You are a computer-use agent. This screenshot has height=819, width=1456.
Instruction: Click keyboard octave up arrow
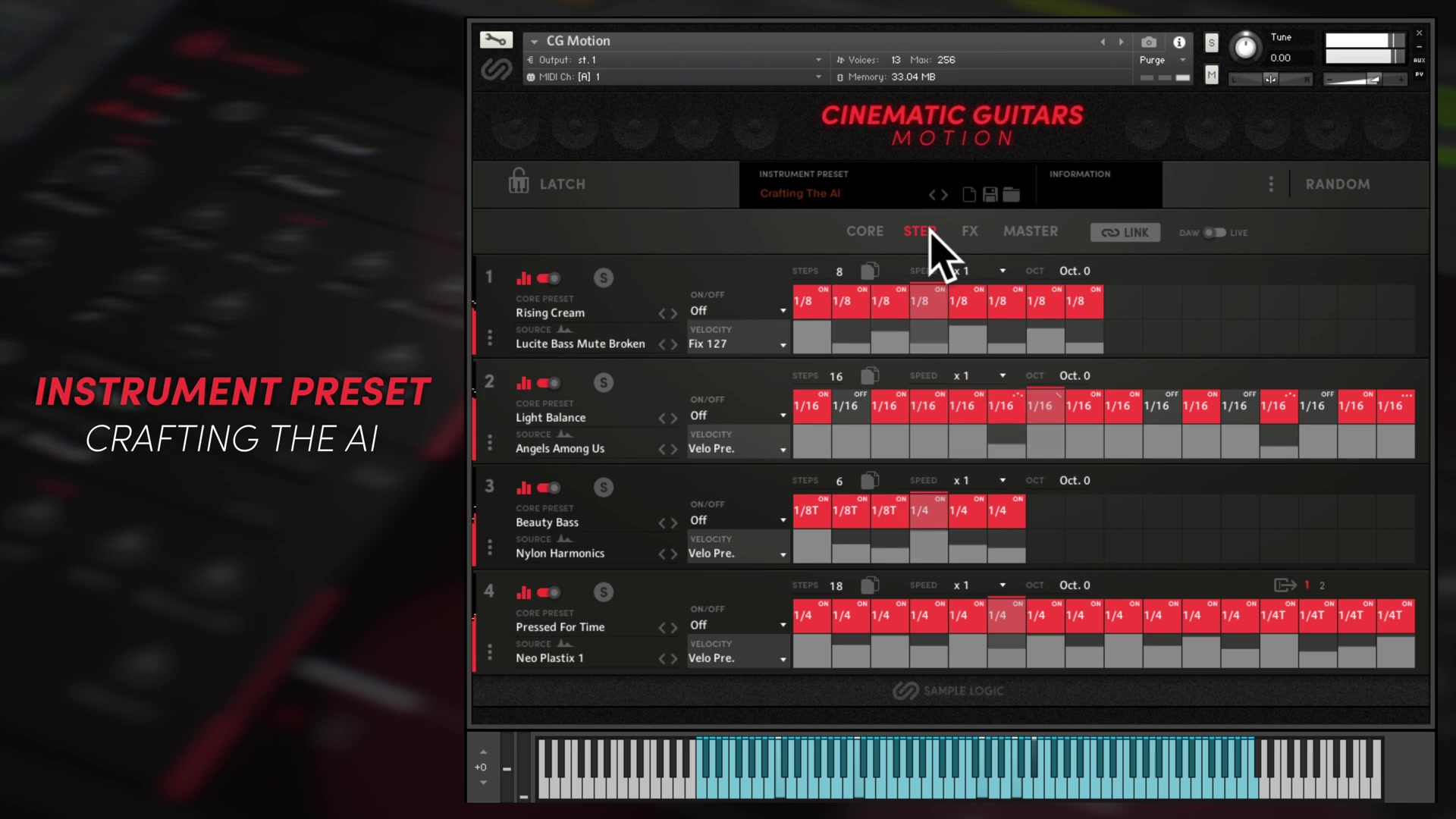483,752
